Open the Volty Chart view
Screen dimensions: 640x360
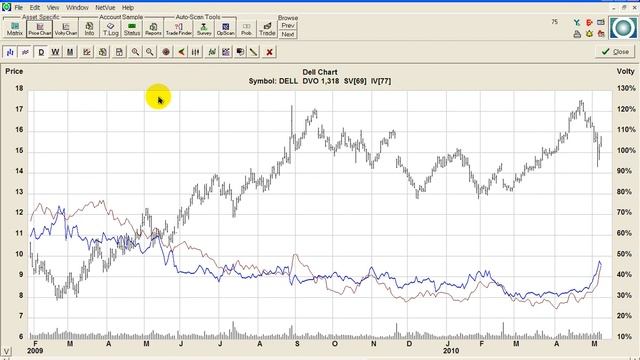tap(66, 29)
